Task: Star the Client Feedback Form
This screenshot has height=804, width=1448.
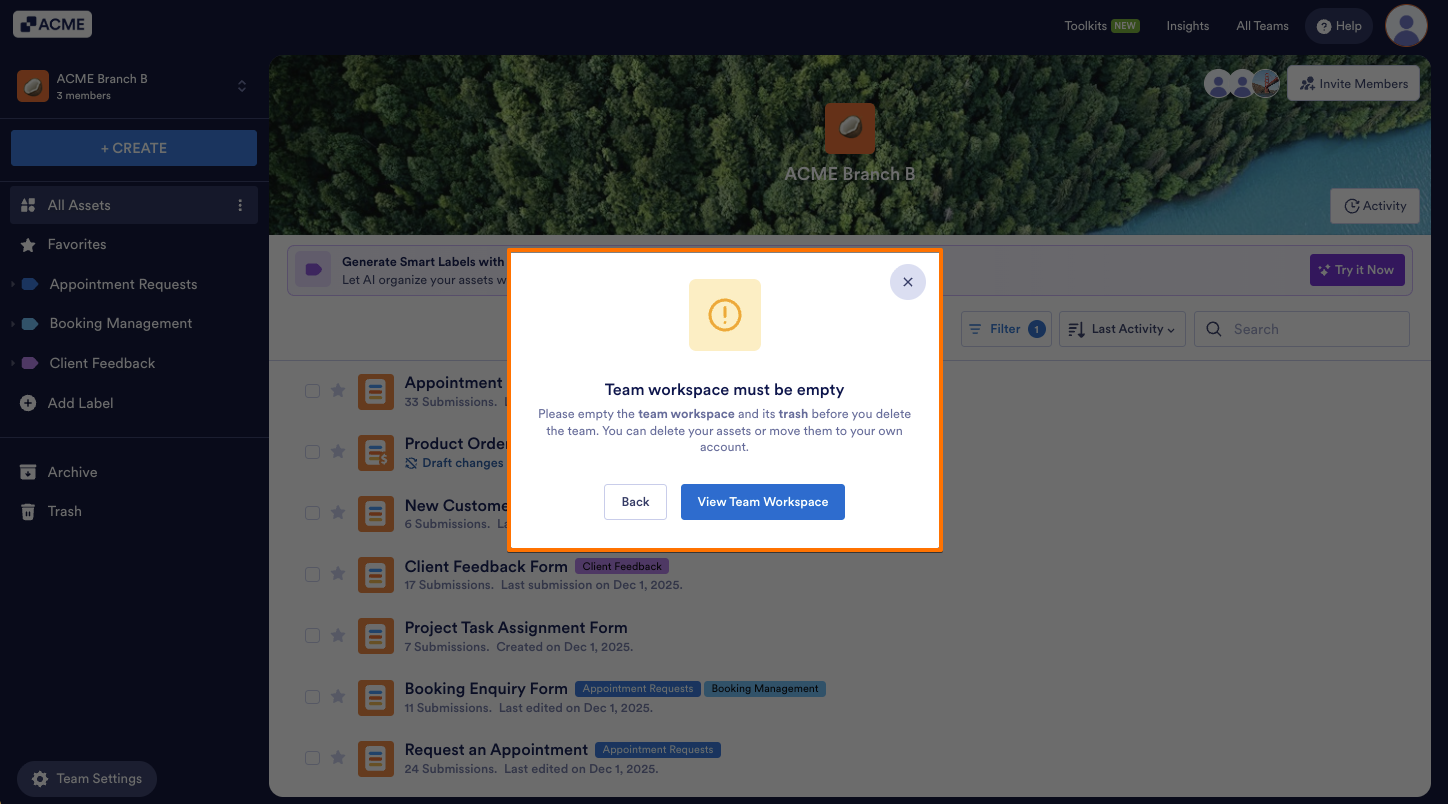Action: 338,574
